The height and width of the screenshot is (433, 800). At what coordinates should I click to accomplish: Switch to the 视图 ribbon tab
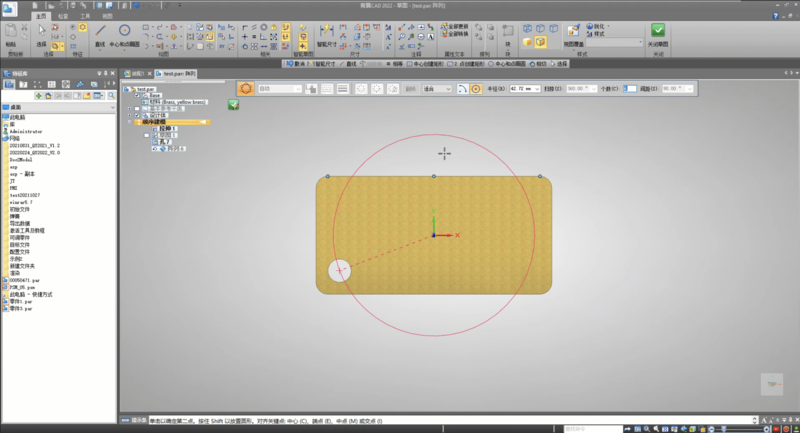click(108, 17)
